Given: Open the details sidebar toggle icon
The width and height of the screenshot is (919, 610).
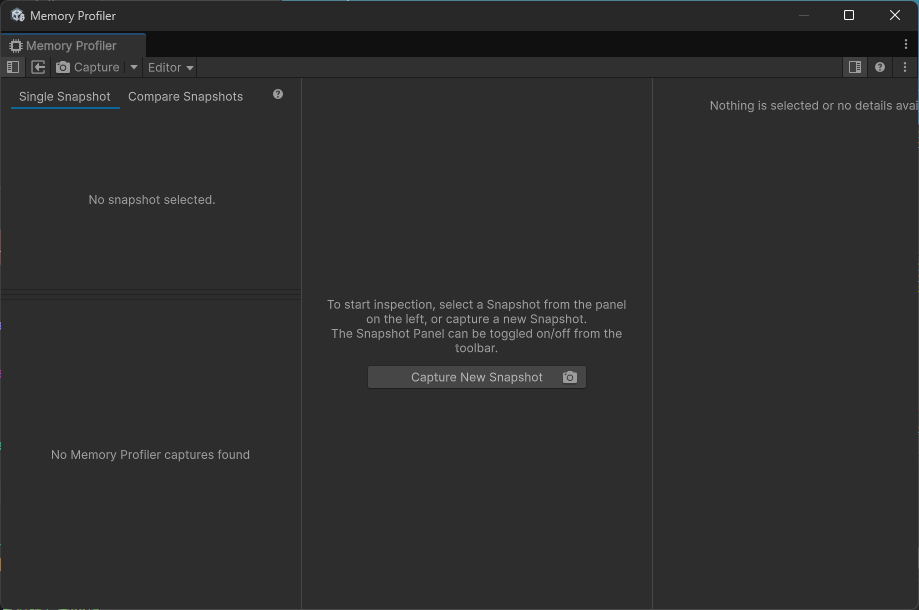Looking at the screenshot, I should click(x=855, y=66).
